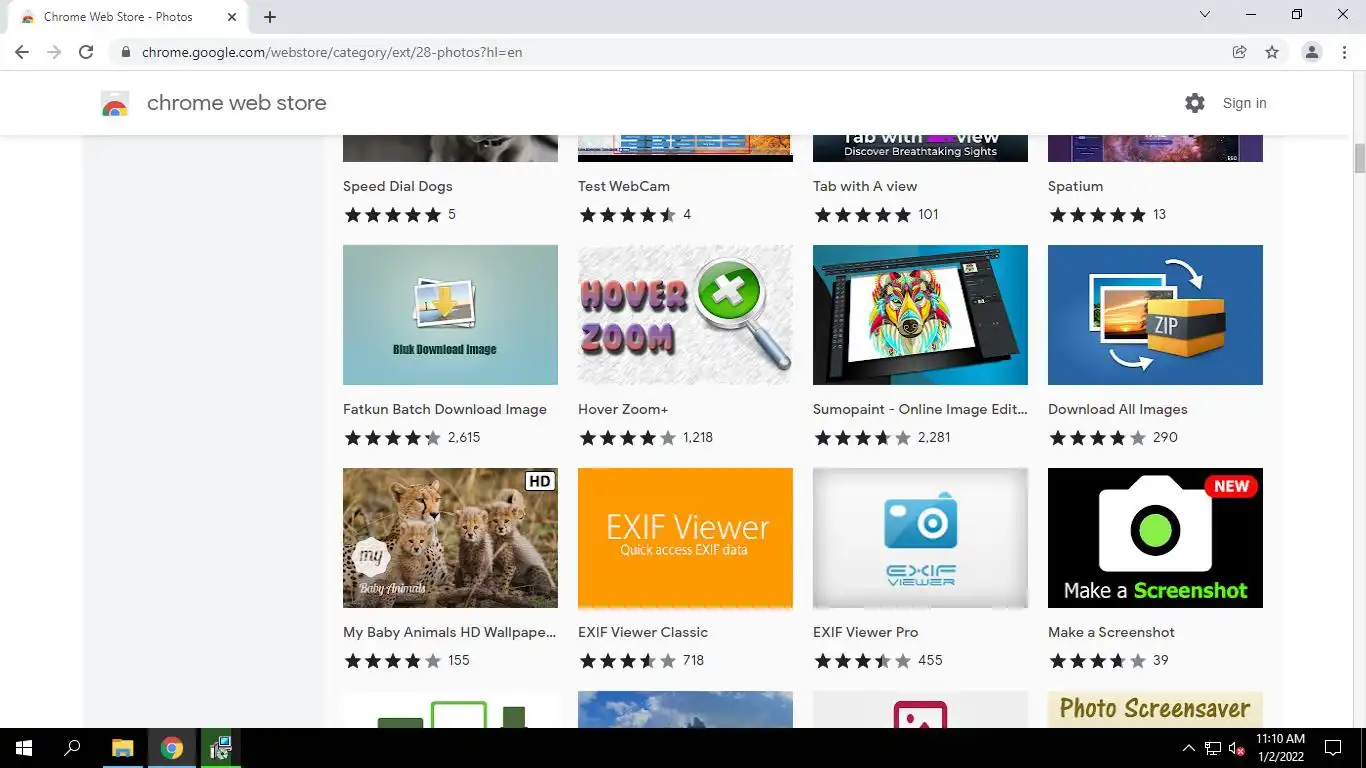
Task: Click the Test WebCam title
Action: [x=624, y=186]
